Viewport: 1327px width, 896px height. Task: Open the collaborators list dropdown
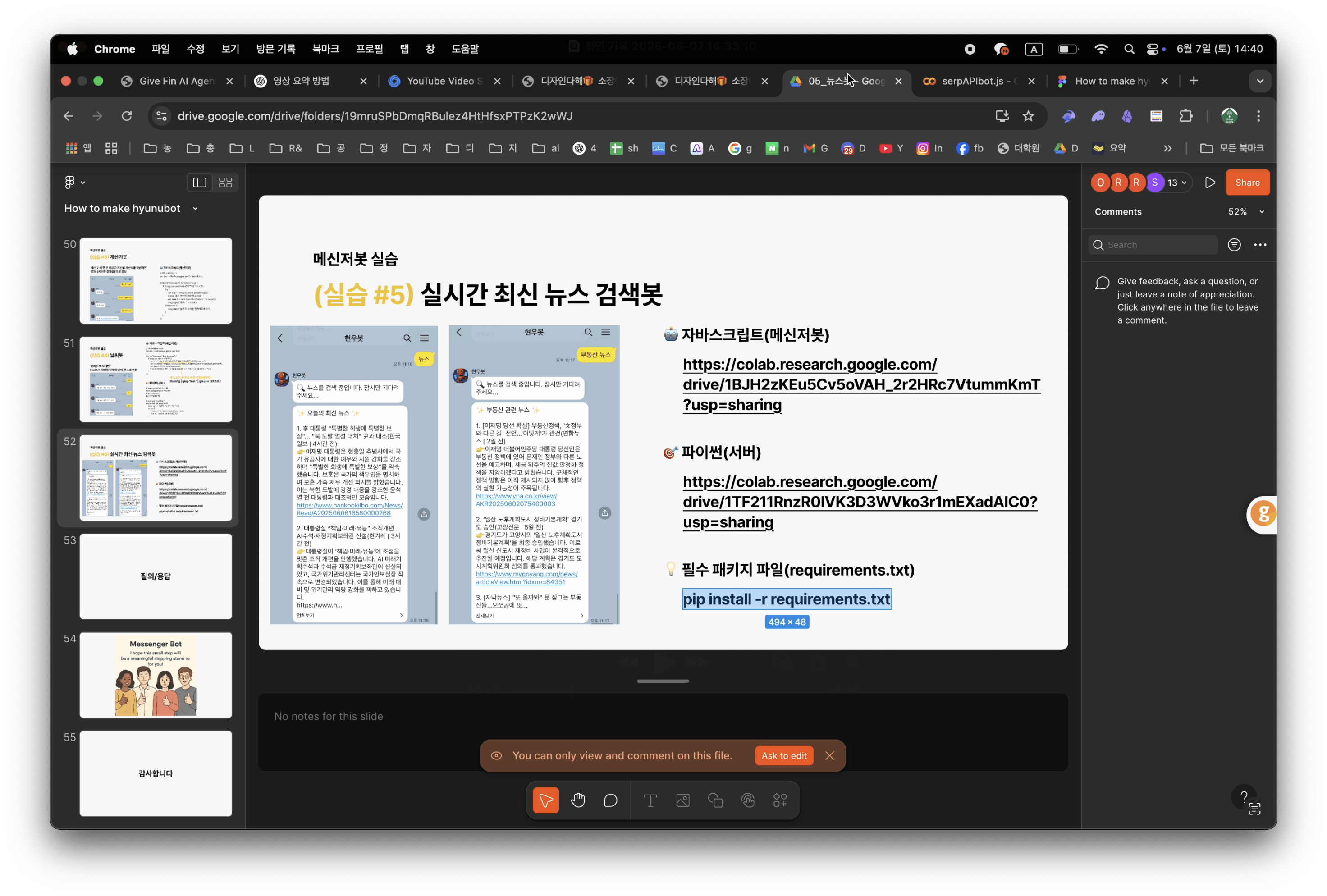tap(1177, 182)
